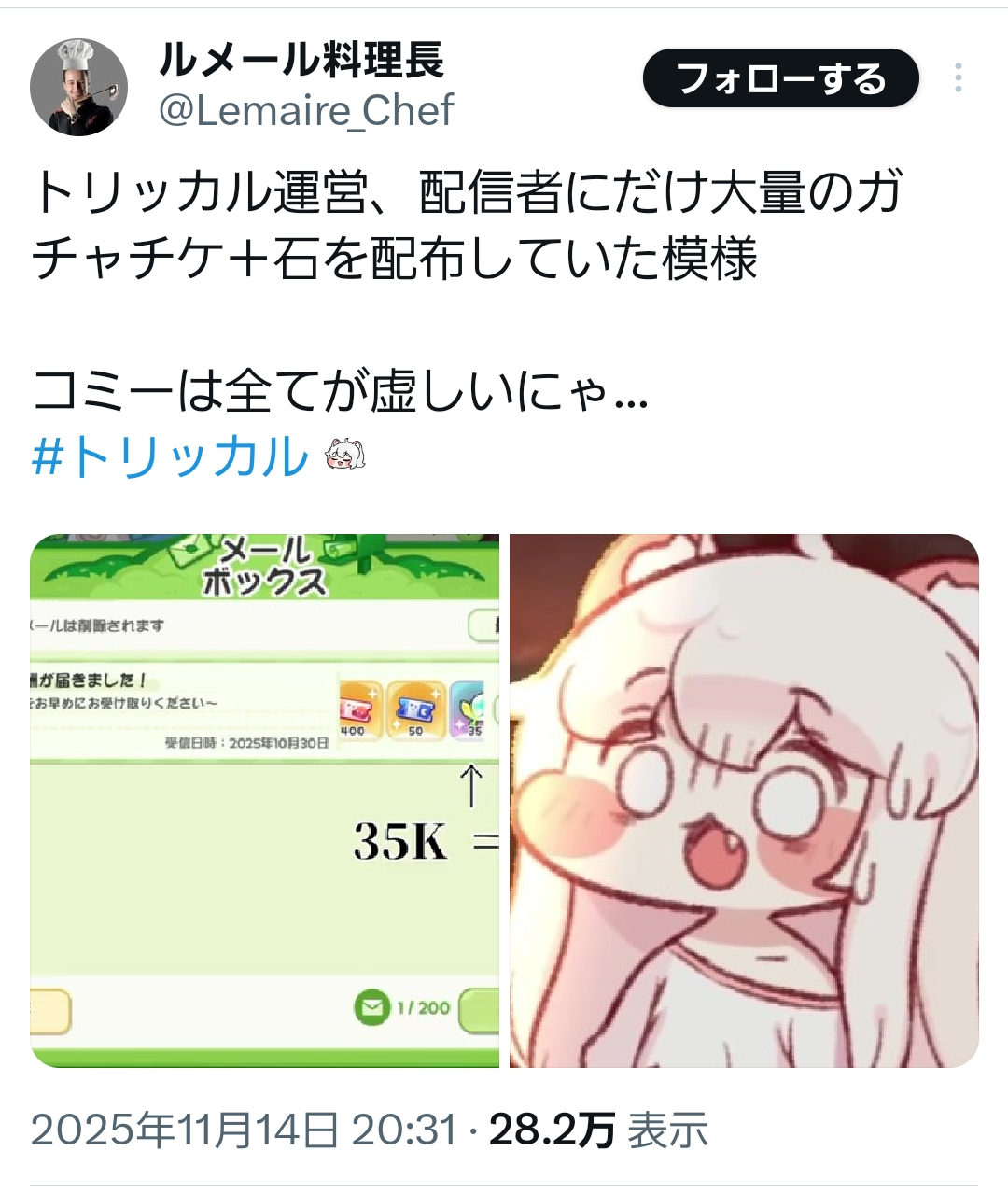1008x1193 pixels.
Task: Open the chef profile avatar
Action: tap(78, 87)
